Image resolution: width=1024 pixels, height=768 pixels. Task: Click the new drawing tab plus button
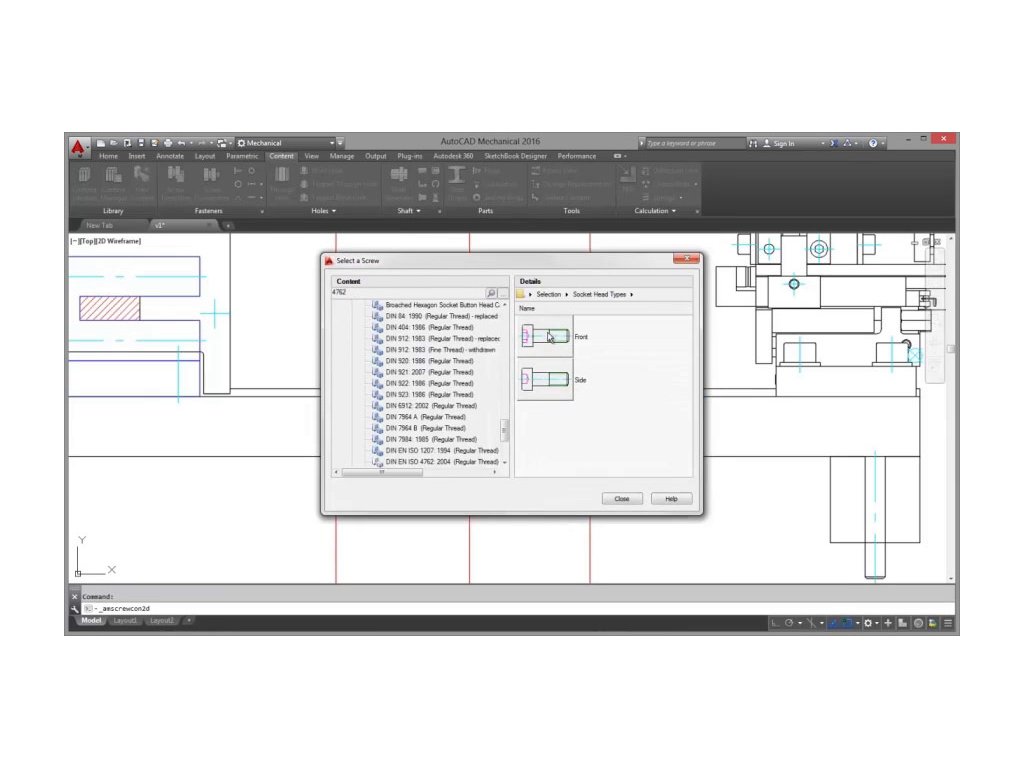click(228, 225)
